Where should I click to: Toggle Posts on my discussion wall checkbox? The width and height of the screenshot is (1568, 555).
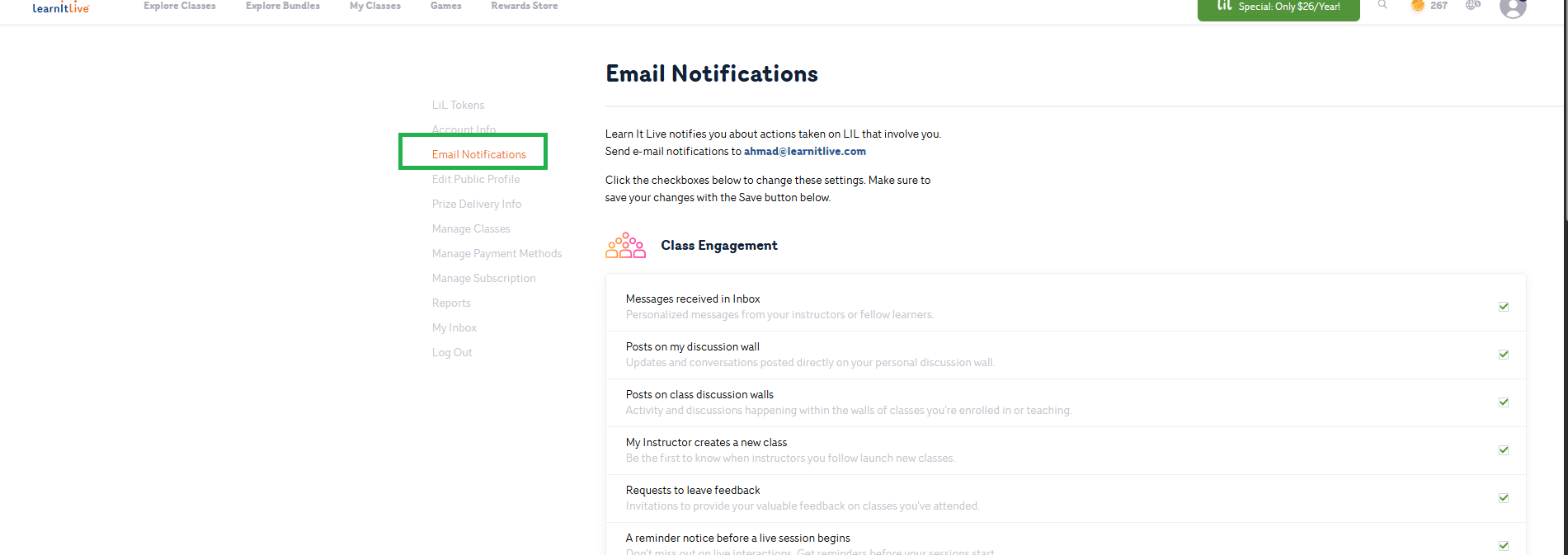pos(1504,355)
